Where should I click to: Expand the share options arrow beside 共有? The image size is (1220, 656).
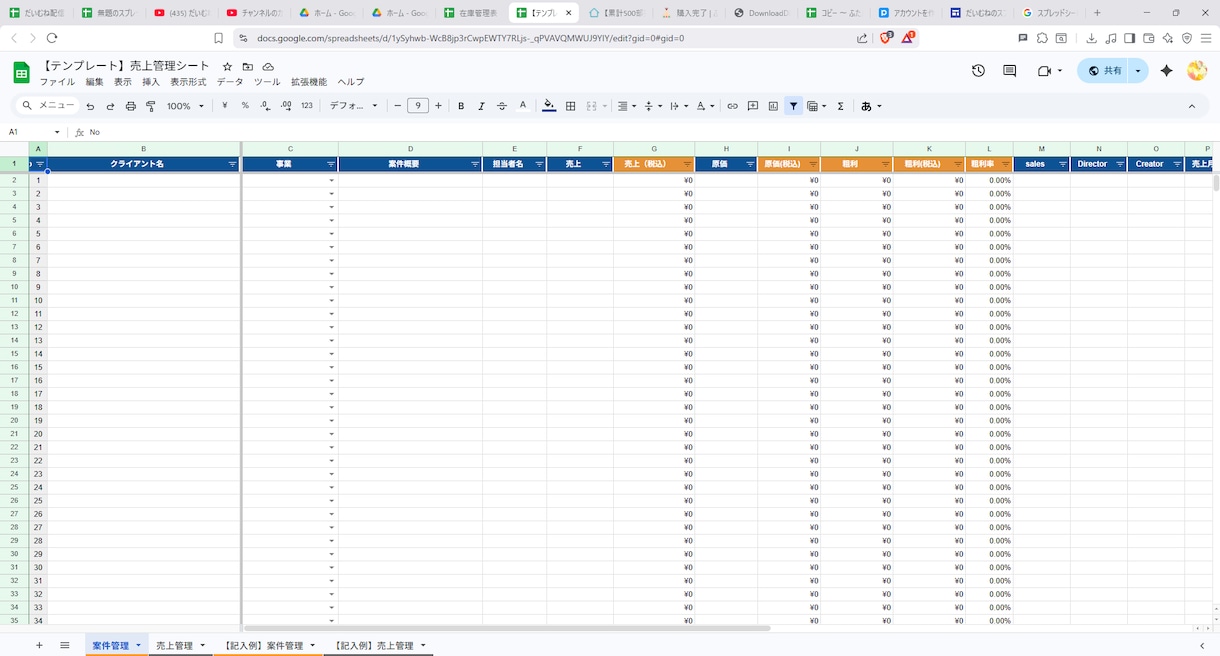point(1138,71)
